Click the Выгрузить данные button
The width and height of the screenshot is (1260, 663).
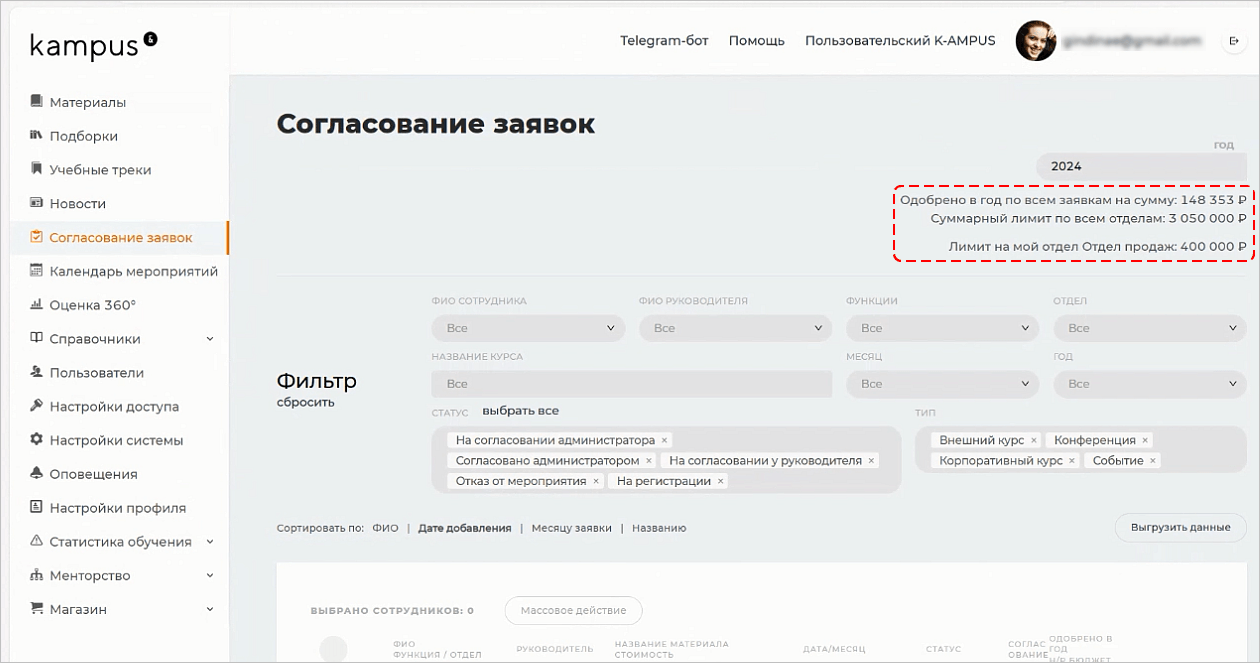[1180, 527]
